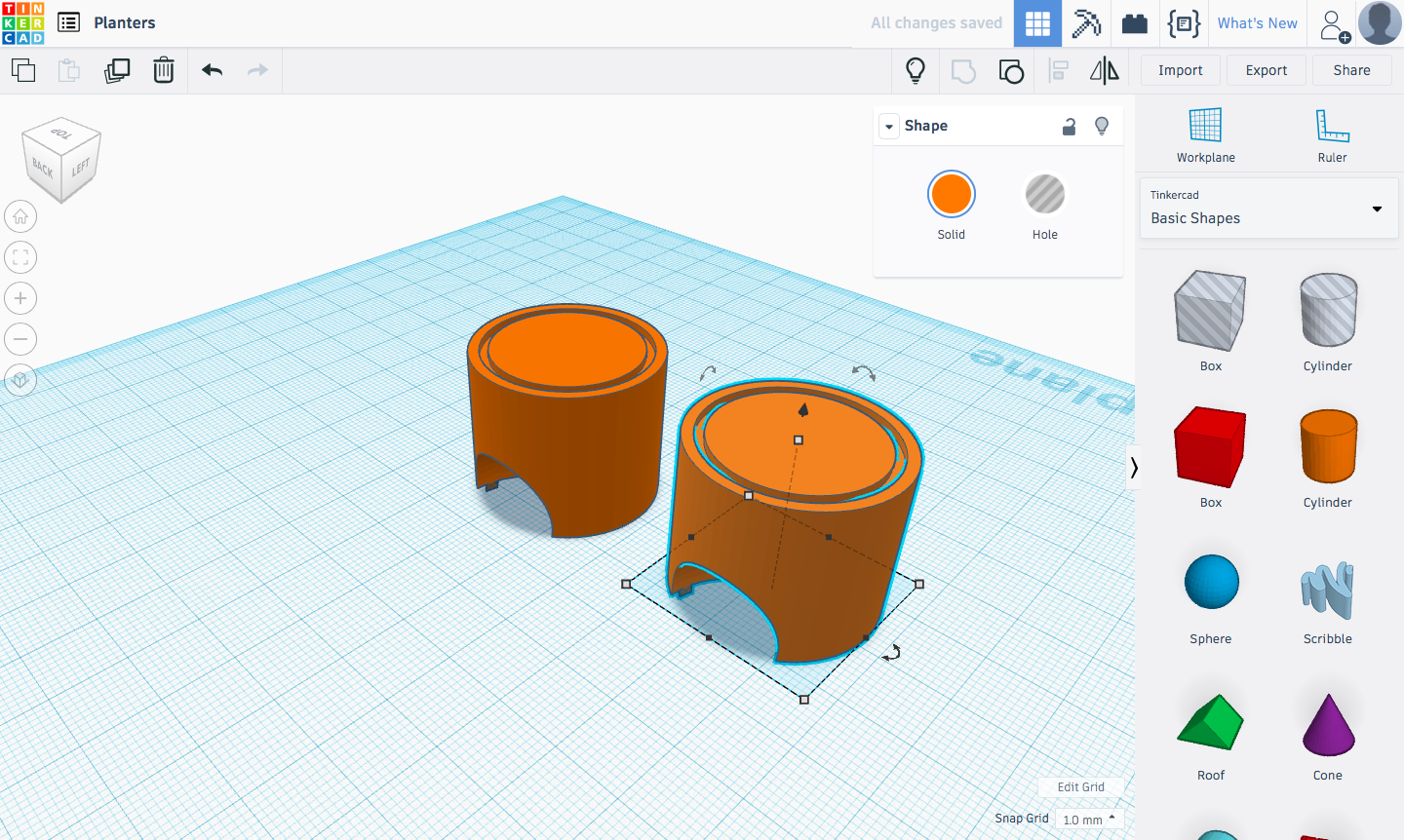Open the Align tool
This screenshot has height=840, width=1404.
1058,70
